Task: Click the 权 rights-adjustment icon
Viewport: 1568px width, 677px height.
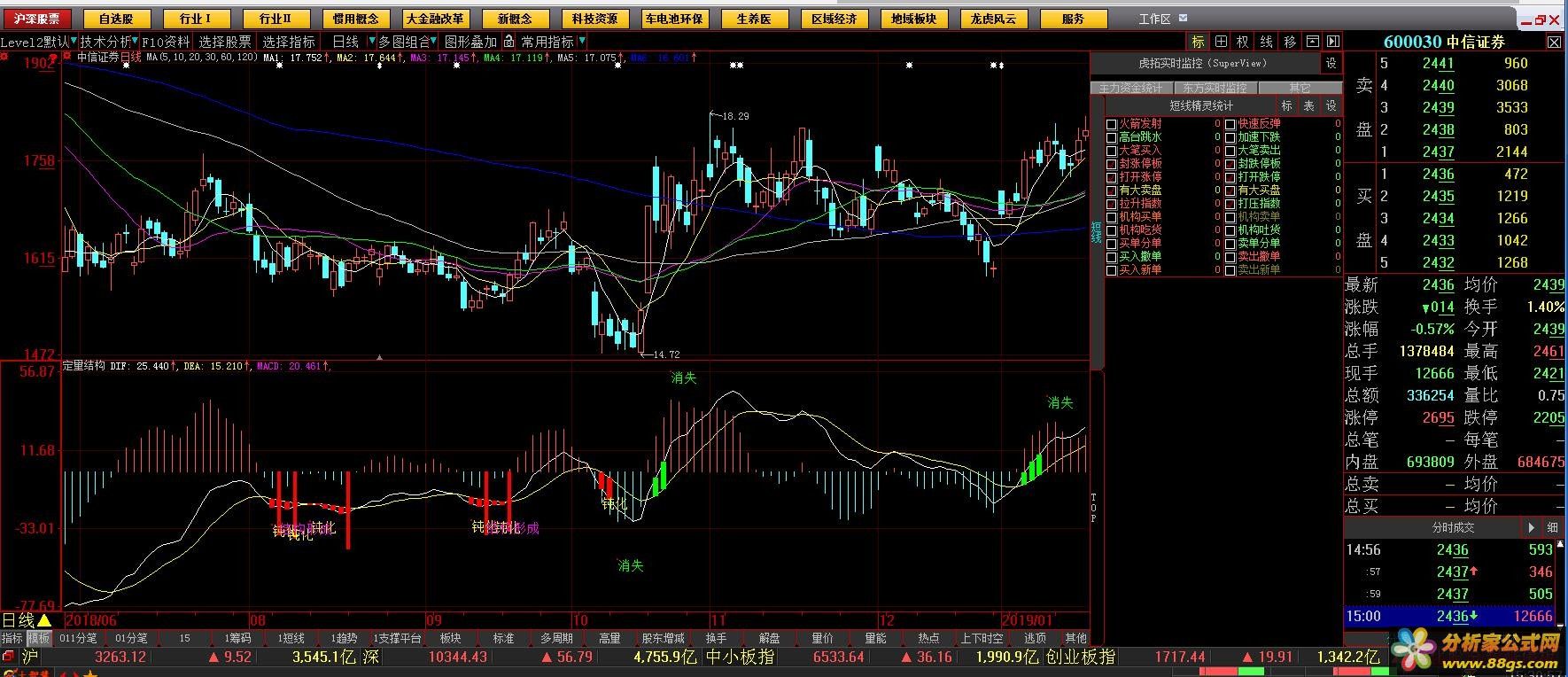Action: click(1243, 42)
